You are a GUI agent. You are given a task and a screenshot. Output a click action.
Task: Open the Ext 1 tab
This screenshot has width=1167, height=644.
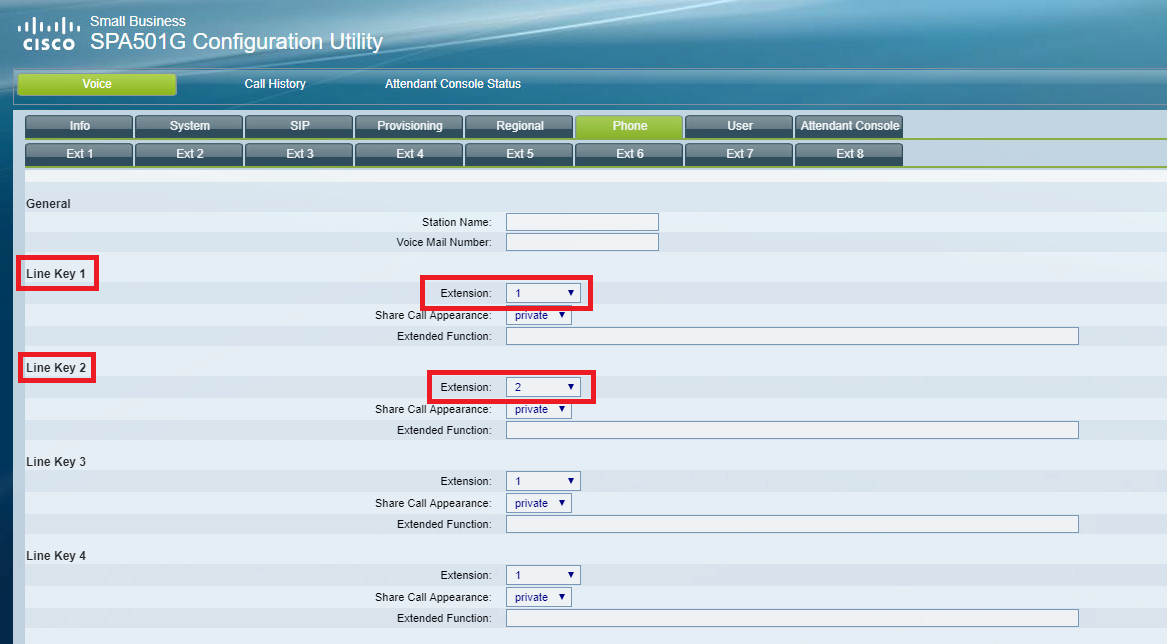point(80,154)
